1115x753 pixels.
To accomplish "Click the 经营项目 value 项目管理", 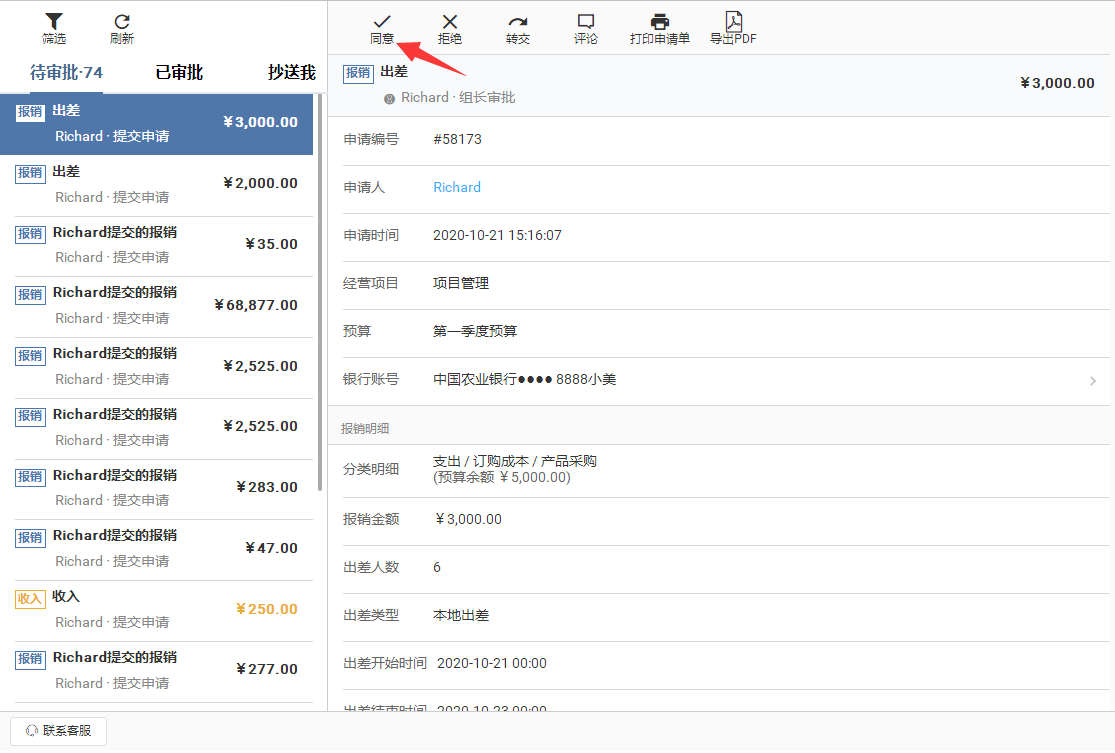I will coord(461,283).
